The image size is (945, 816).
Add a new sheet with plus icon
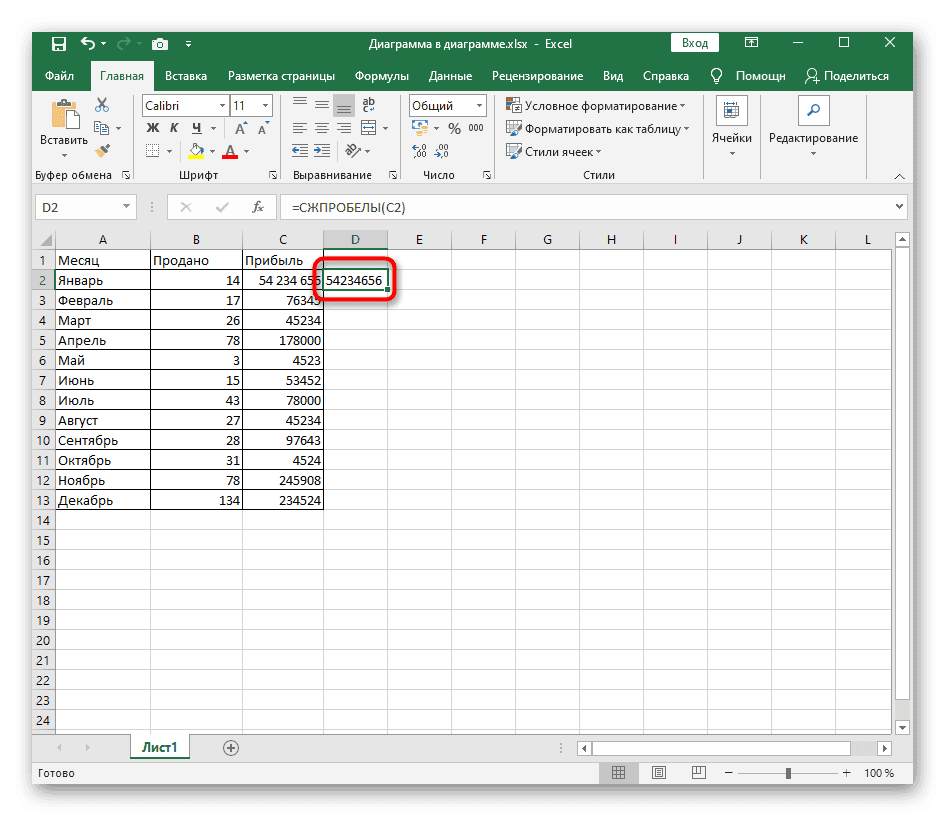[x=231, y=747]
